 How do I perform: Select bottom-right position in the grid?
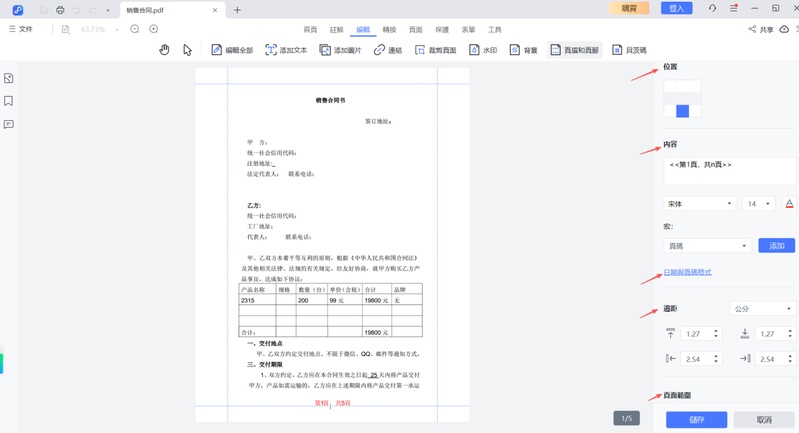[x=695, y=111]
